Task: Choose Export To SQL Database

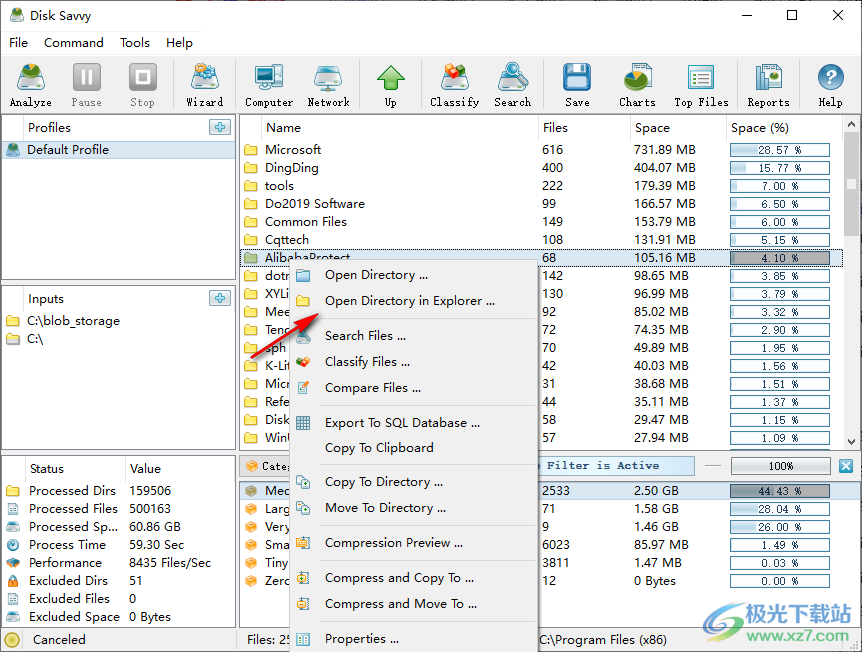Action: 413,423
